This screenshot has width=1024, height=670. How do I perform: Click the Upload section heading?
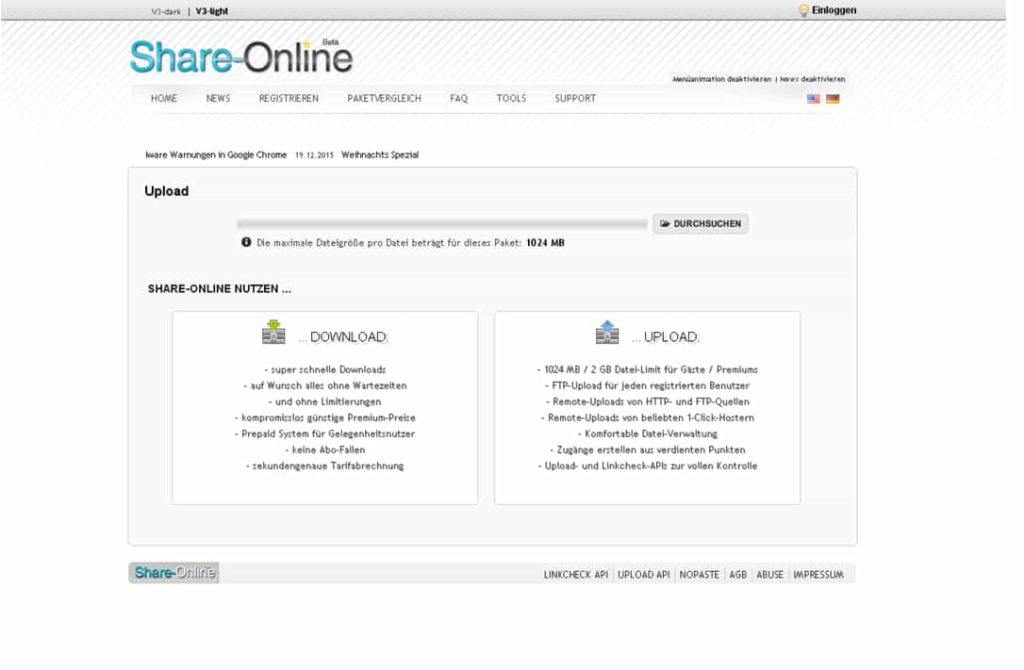[x=167, y=191]
